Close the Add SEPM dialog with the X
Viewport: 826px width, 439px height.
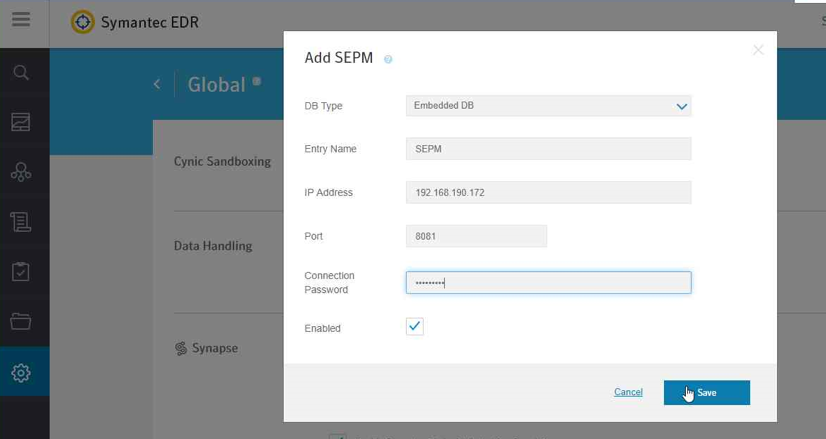(758, 50)
